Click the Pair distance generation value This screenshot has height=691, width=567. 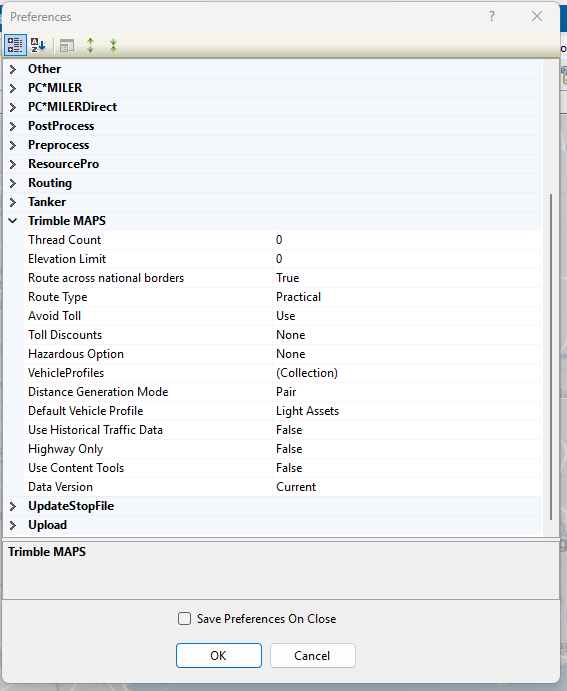pos(408,391)
